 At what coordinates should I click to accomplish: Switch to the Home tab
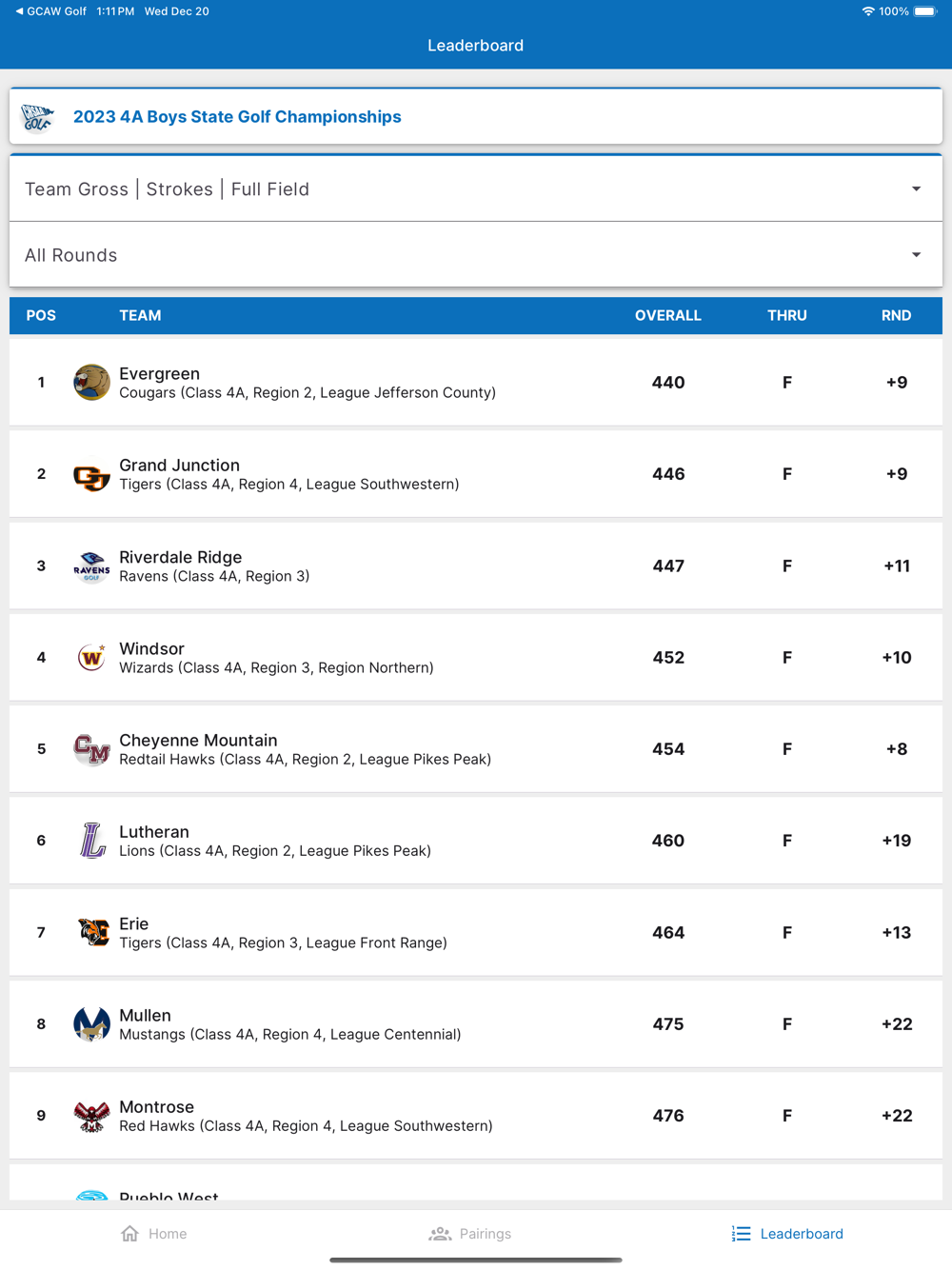click(154, 1234)
